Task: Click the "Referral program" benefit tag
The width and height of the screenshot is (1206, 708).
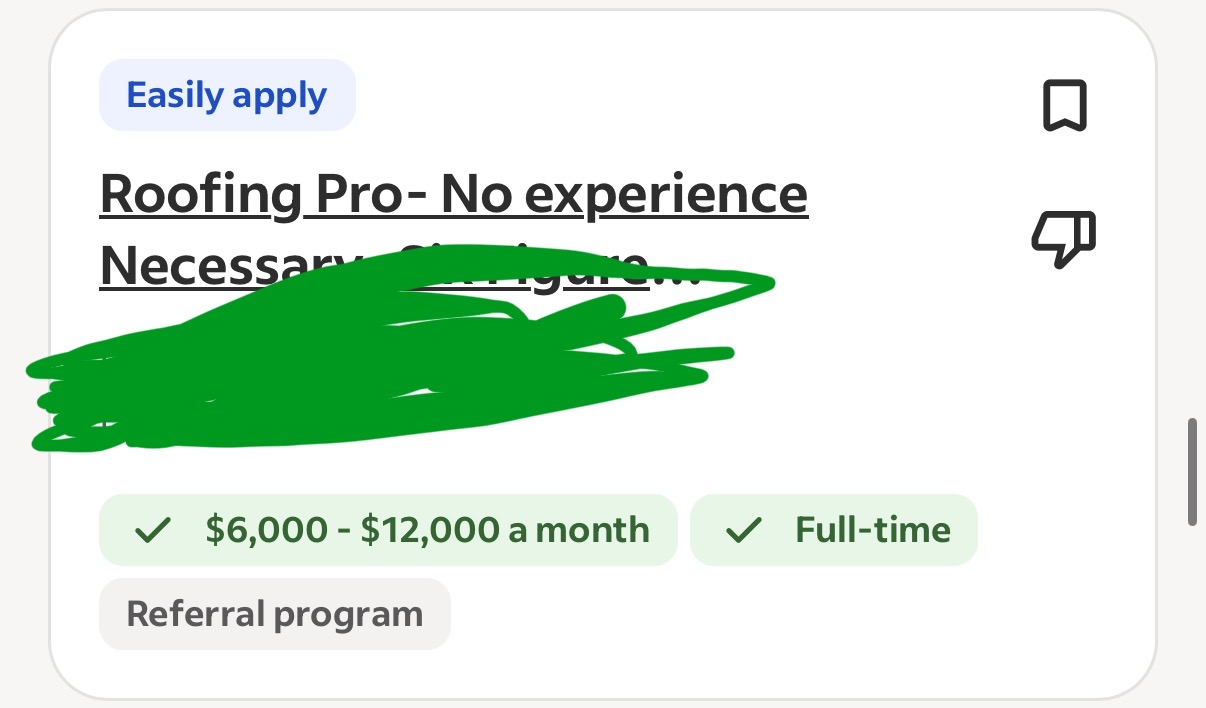Action: click(275, 614)
